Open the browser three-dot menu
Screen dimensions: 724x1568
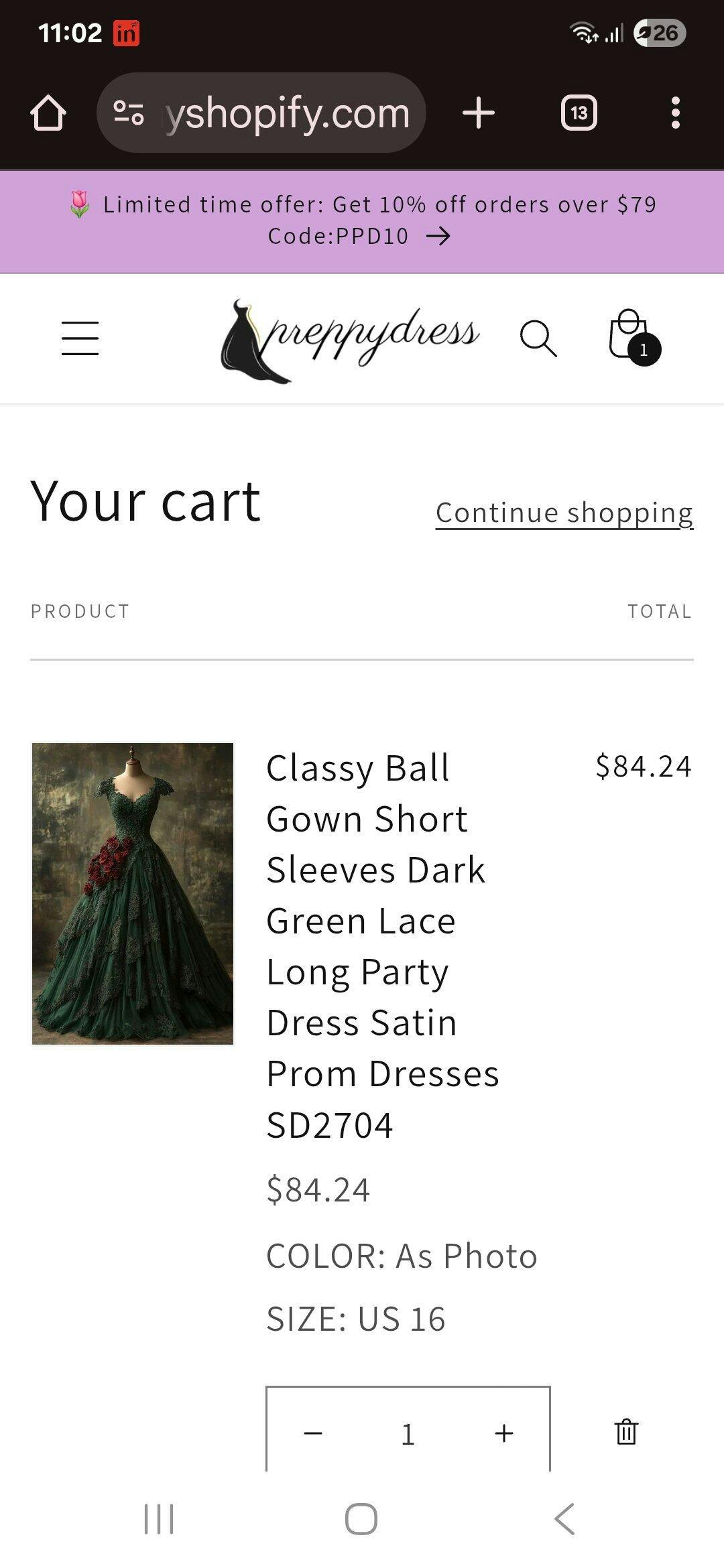(x=676, y=113)
